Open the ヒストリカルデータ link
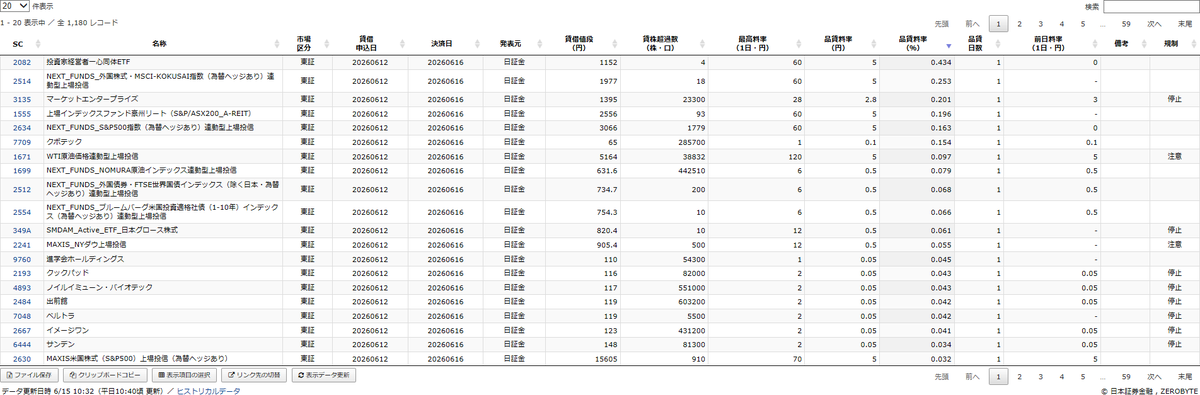1200x395 pixels. pyautogui.click(x=208, y=391)
